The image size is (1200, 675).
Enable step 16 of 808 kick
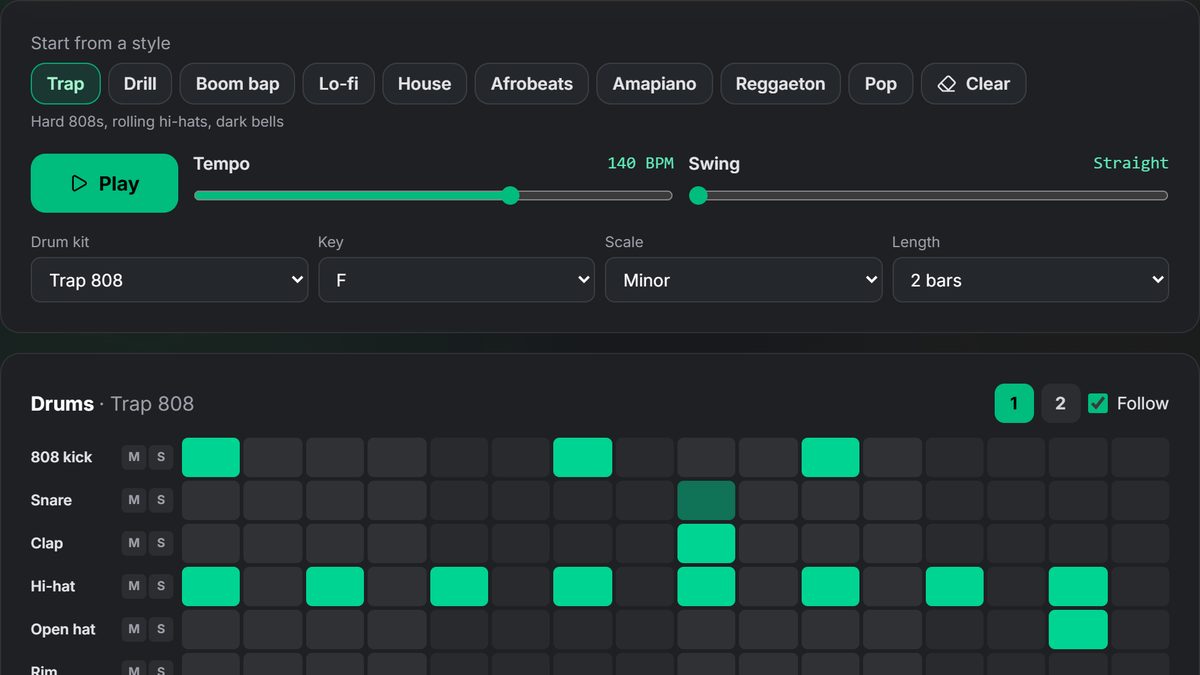click(1140, 457)
